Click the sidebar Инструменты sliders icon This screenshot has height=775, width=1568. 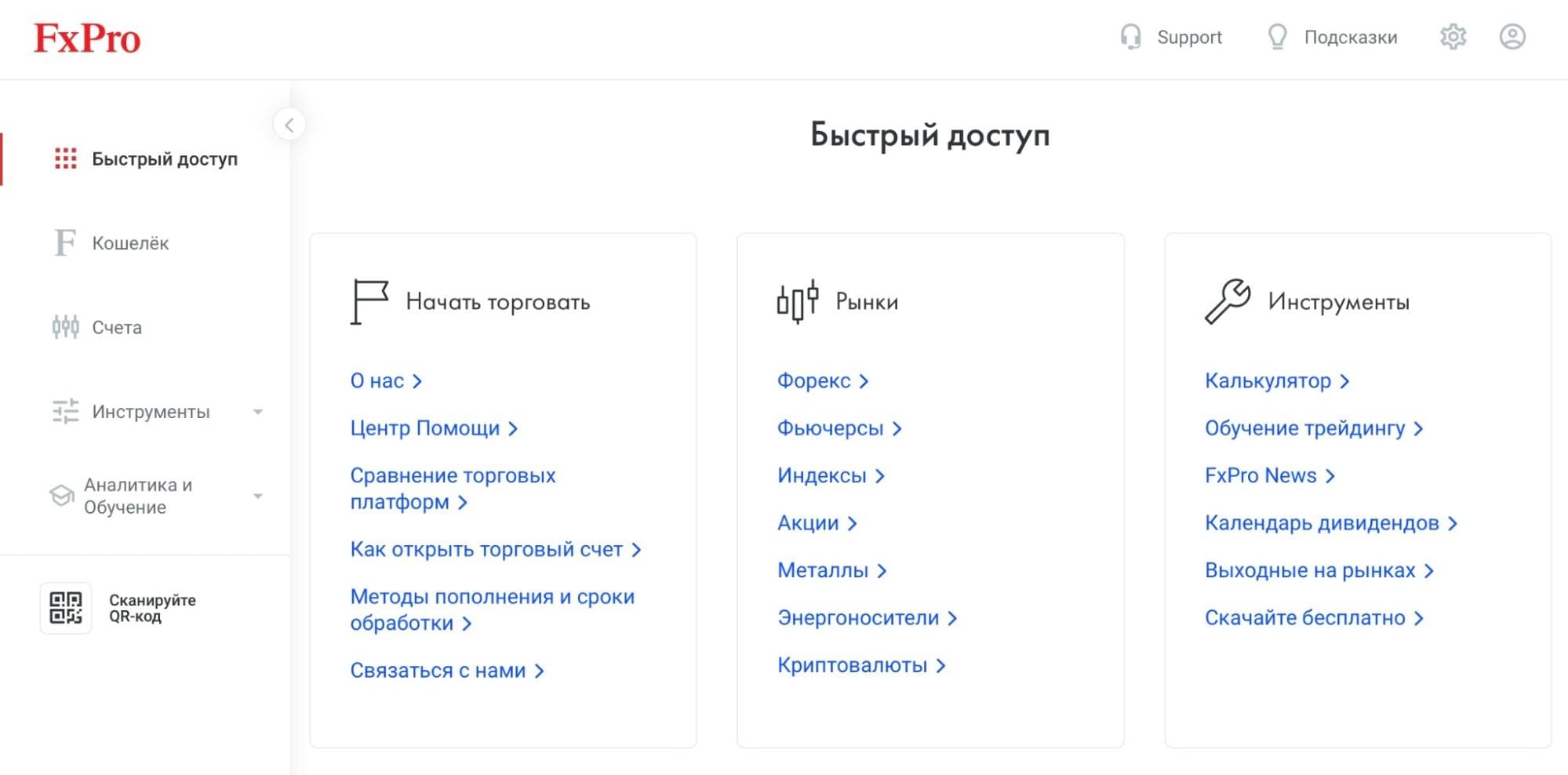66,411
